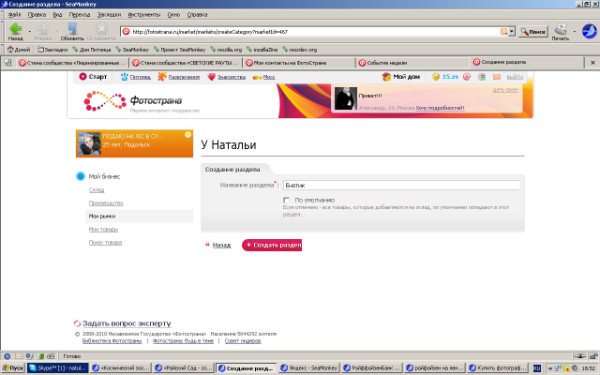Image resolution: width=600 pixels, height=375 pixels.
Task: Open the new tab button on tab bar
Action: [x=8, y=63]
